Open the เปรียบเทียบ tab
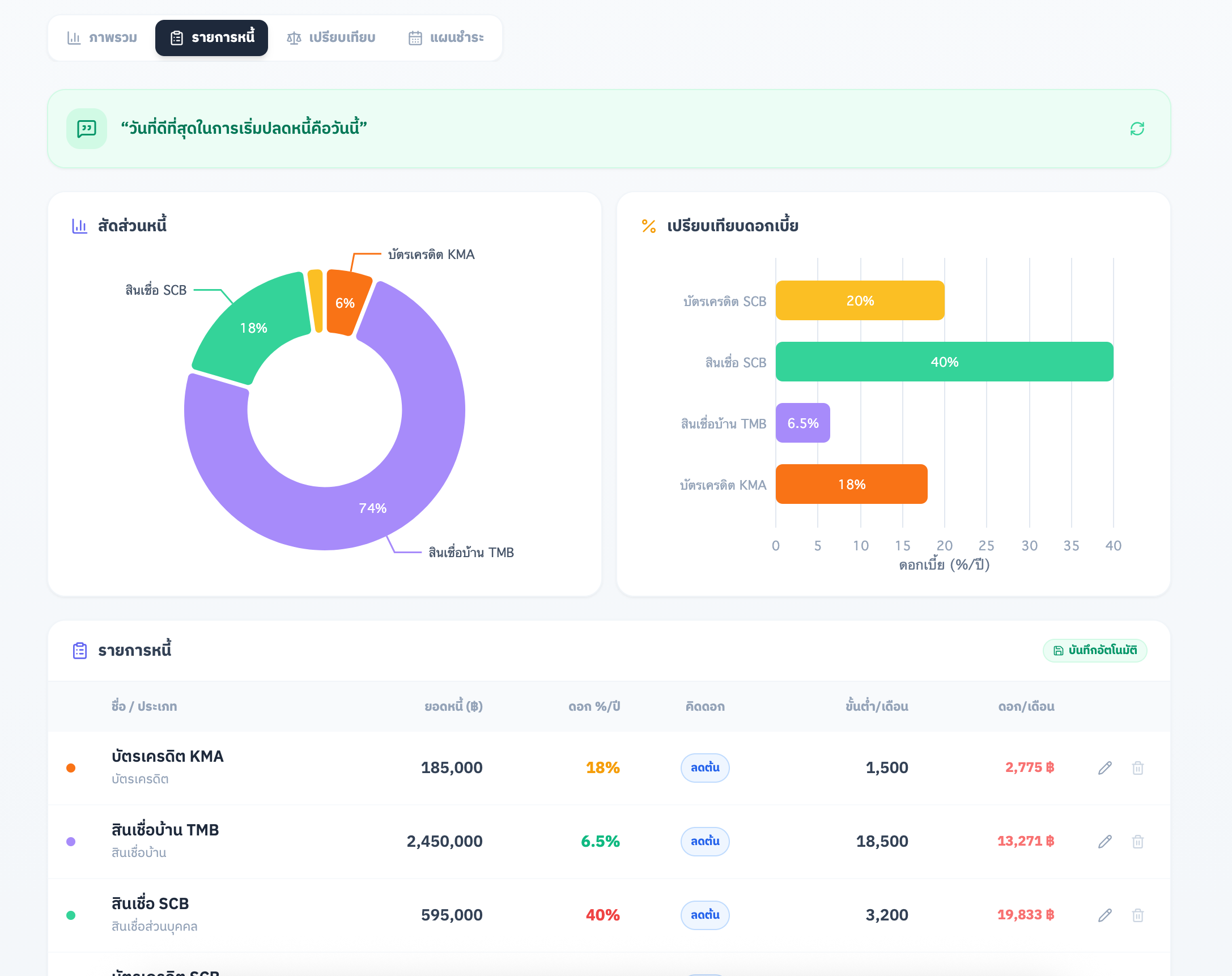 pyautogui.click(x=331, y=38)
